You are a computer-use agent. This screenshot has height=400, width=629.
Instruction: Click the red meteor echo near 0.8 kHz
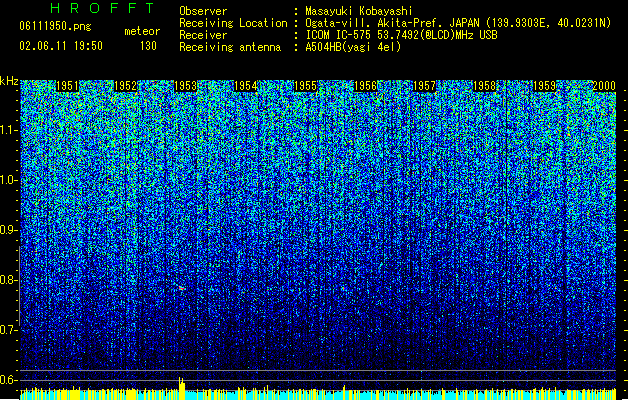click(x=182, y=288)
